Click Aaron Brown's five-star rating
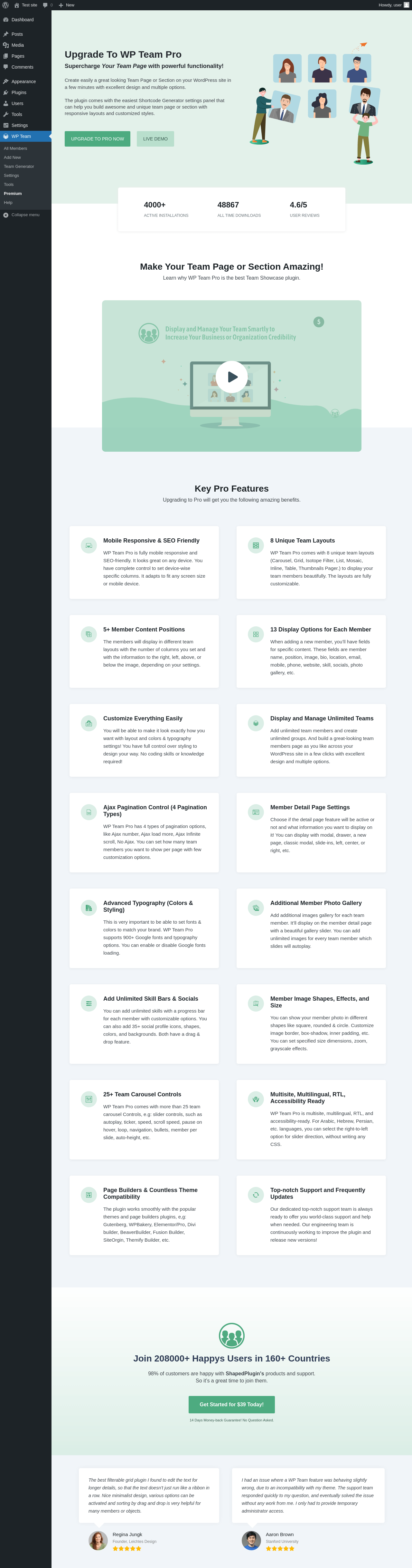 pyautogui.click(x=280, y=1549)
